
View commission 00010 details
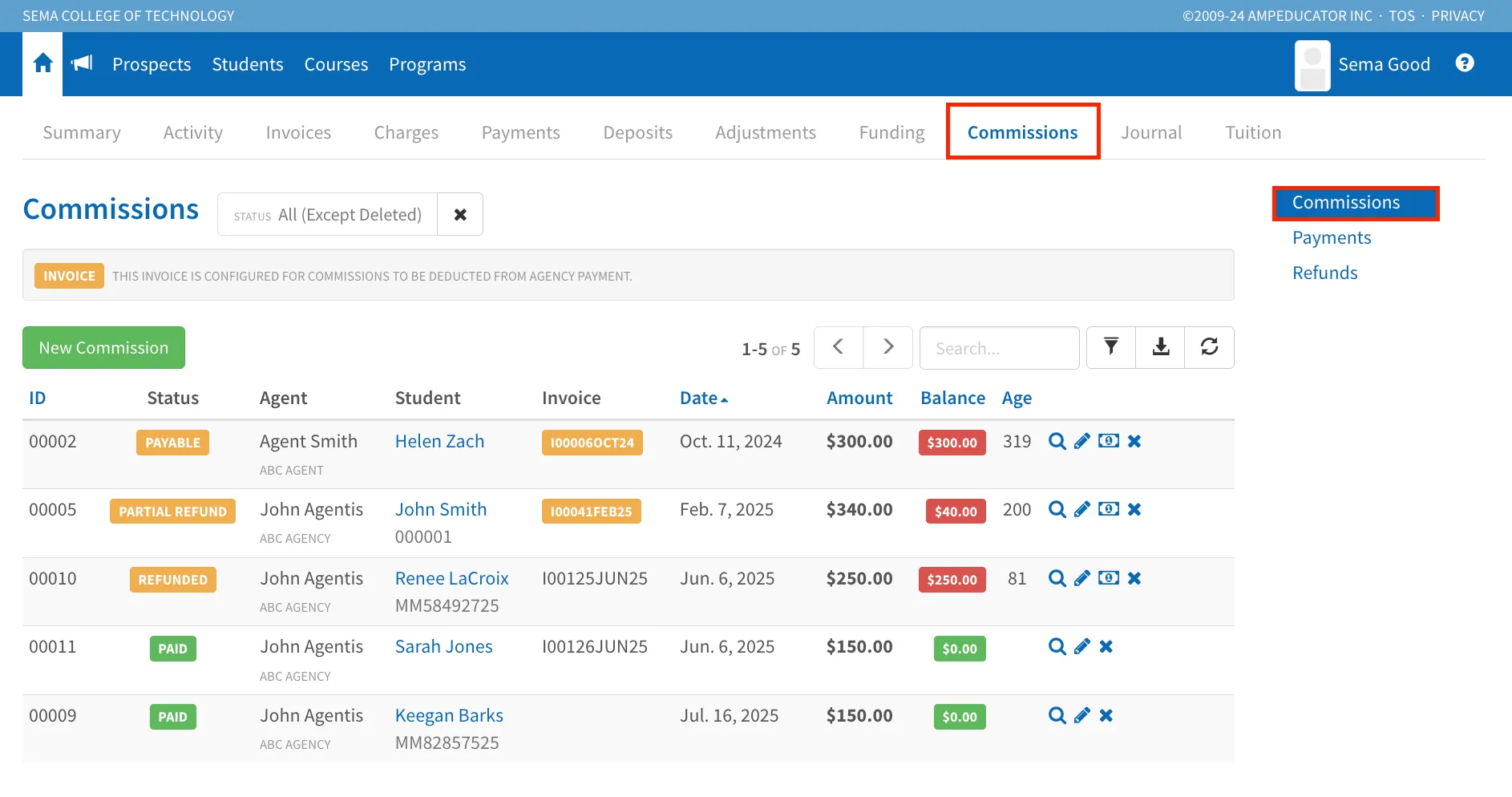coord(1057,578)
